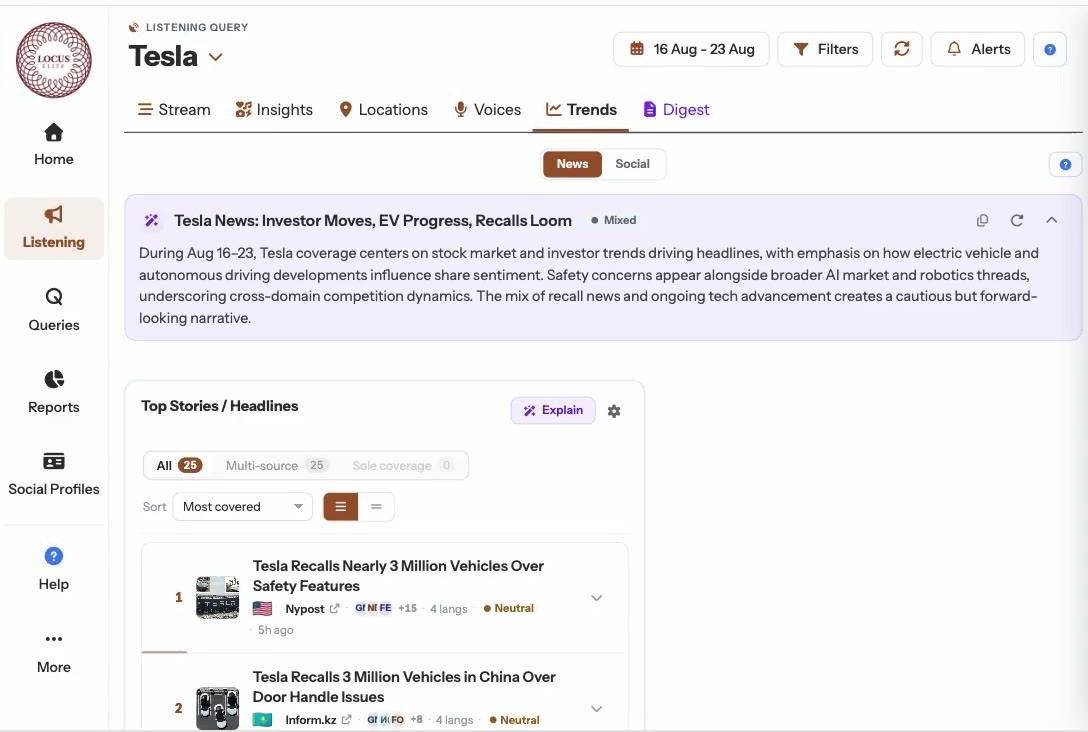Open Help in sidebar

coord(53,569)
